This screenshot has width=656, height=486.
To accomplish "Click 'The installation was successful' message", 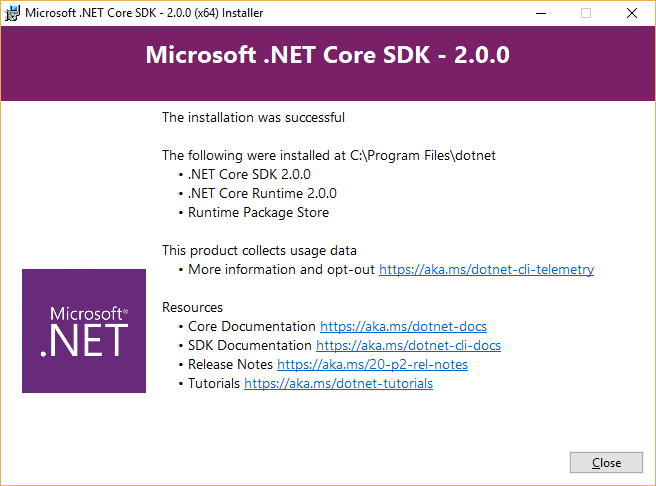I will [x=254, y=118].
